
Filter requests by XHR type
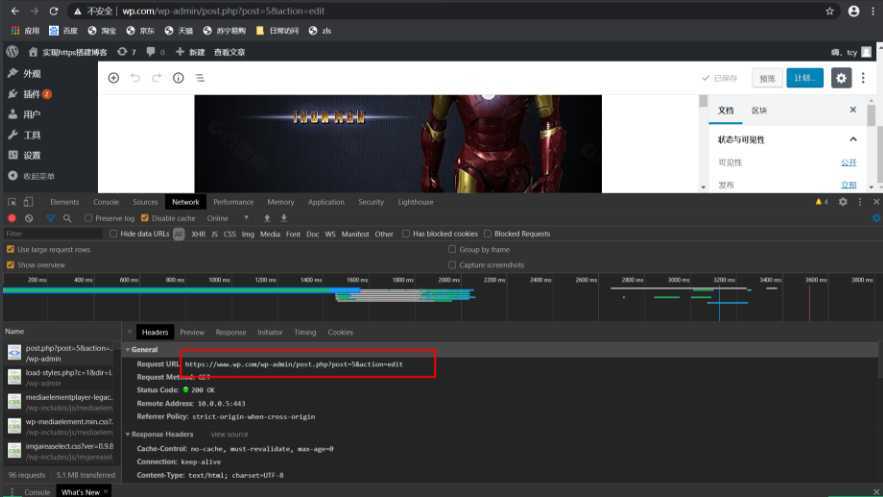(198, 234)
